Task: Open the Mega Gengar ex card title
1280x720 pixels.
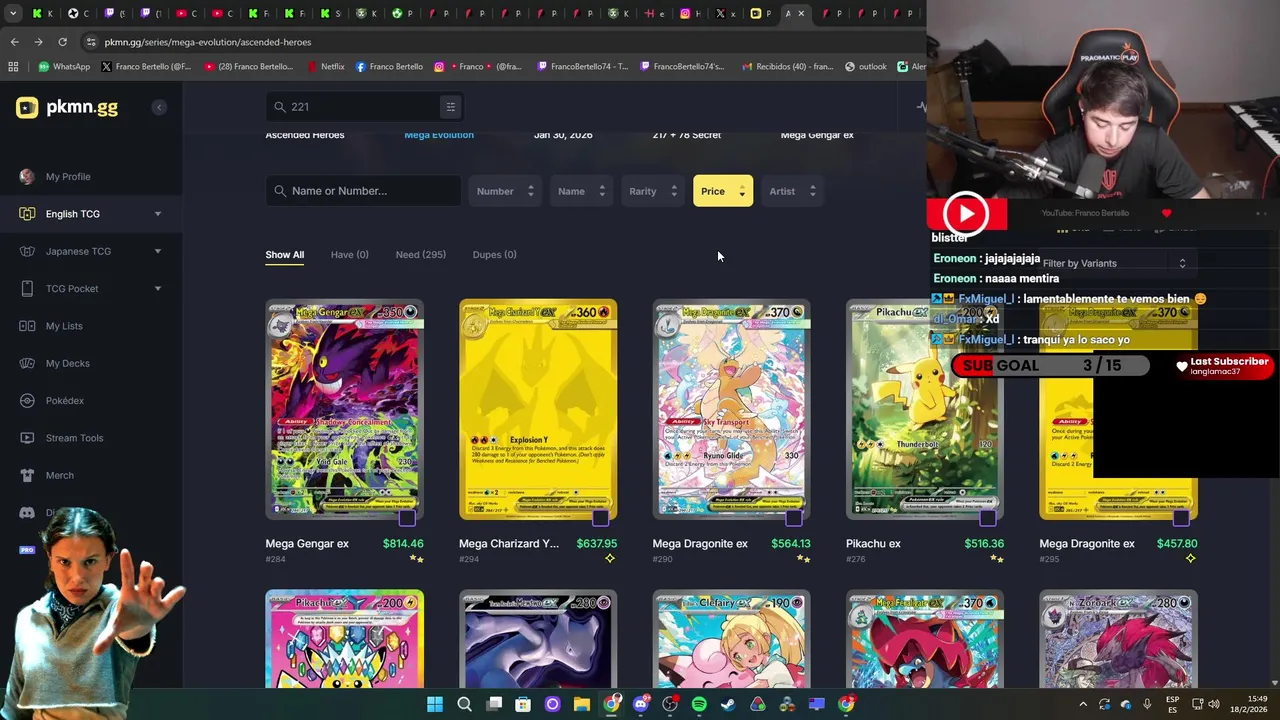Action: 307,544
